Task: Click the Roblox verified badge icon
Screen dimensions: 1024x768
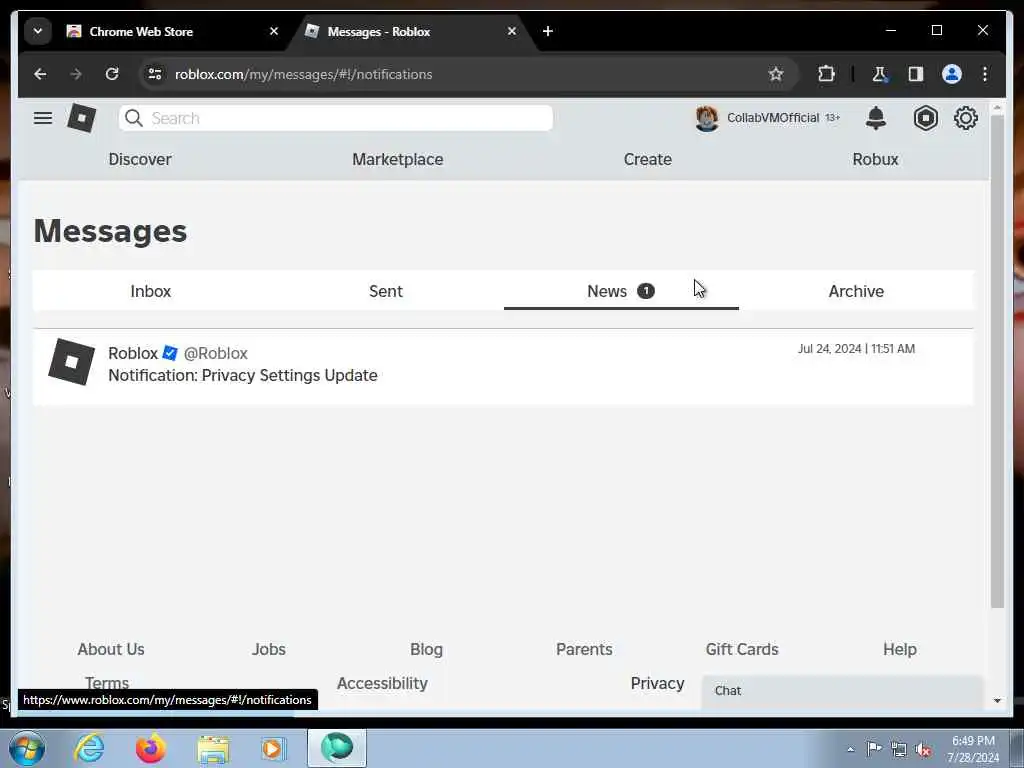Action: [x=170, y=353]
